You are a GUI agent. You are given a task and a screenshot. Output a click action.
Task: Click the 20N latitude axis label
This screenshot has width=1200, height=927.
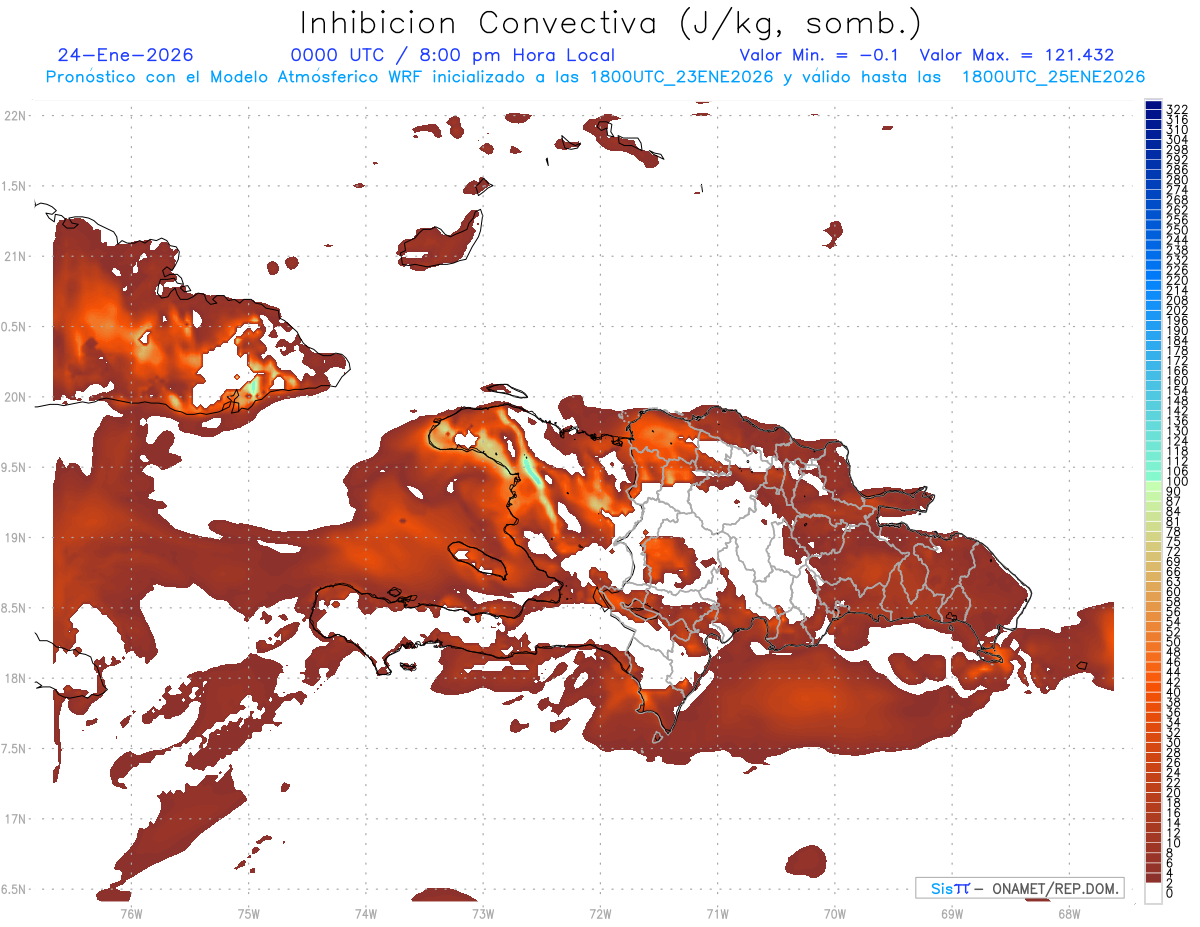(15, 397)
